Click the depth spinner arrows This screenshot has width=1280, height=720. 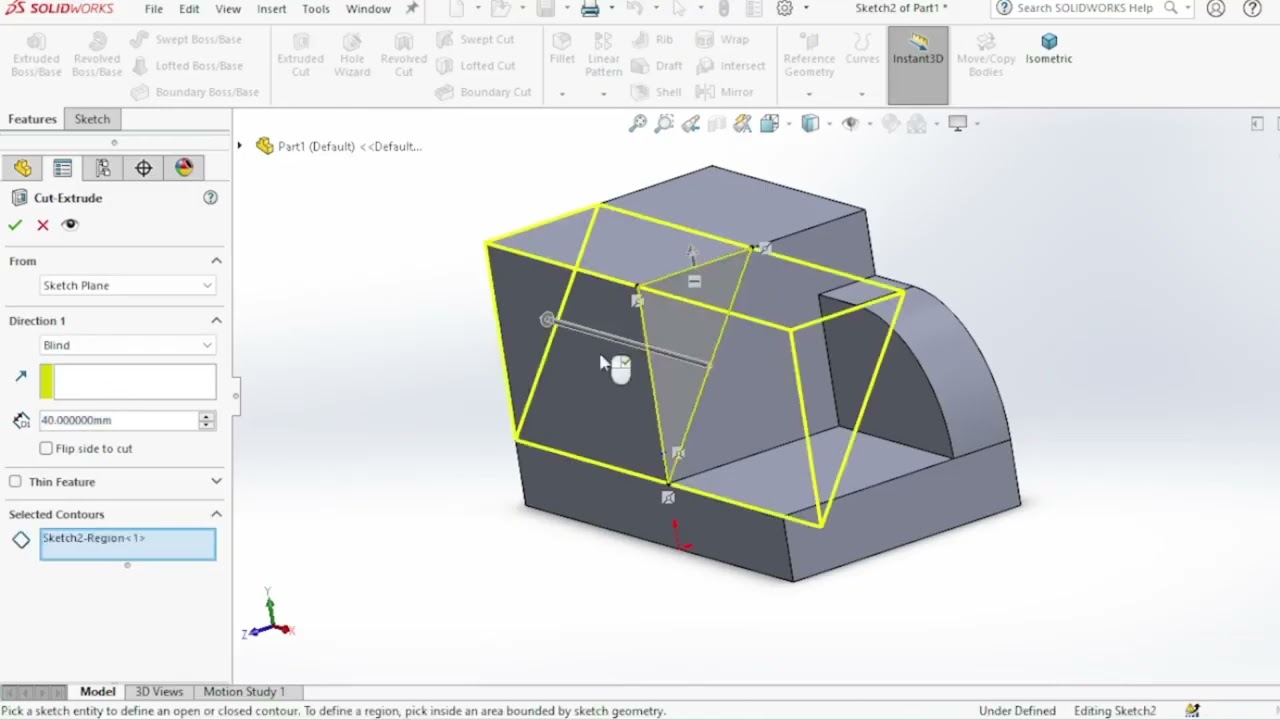pos(207,420)
